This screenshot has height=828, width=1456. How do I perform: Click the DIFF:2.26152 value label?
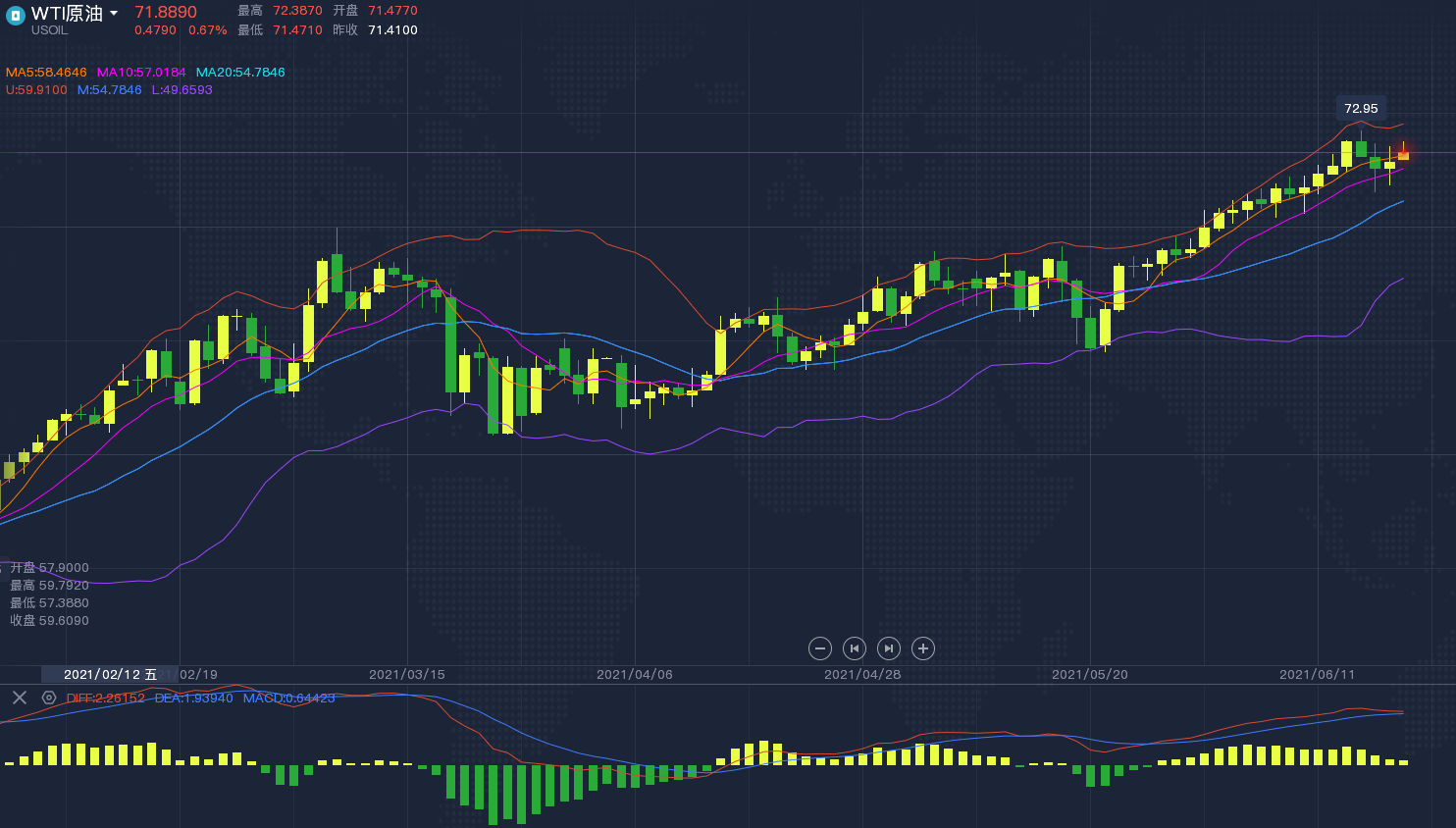point(105,699)
